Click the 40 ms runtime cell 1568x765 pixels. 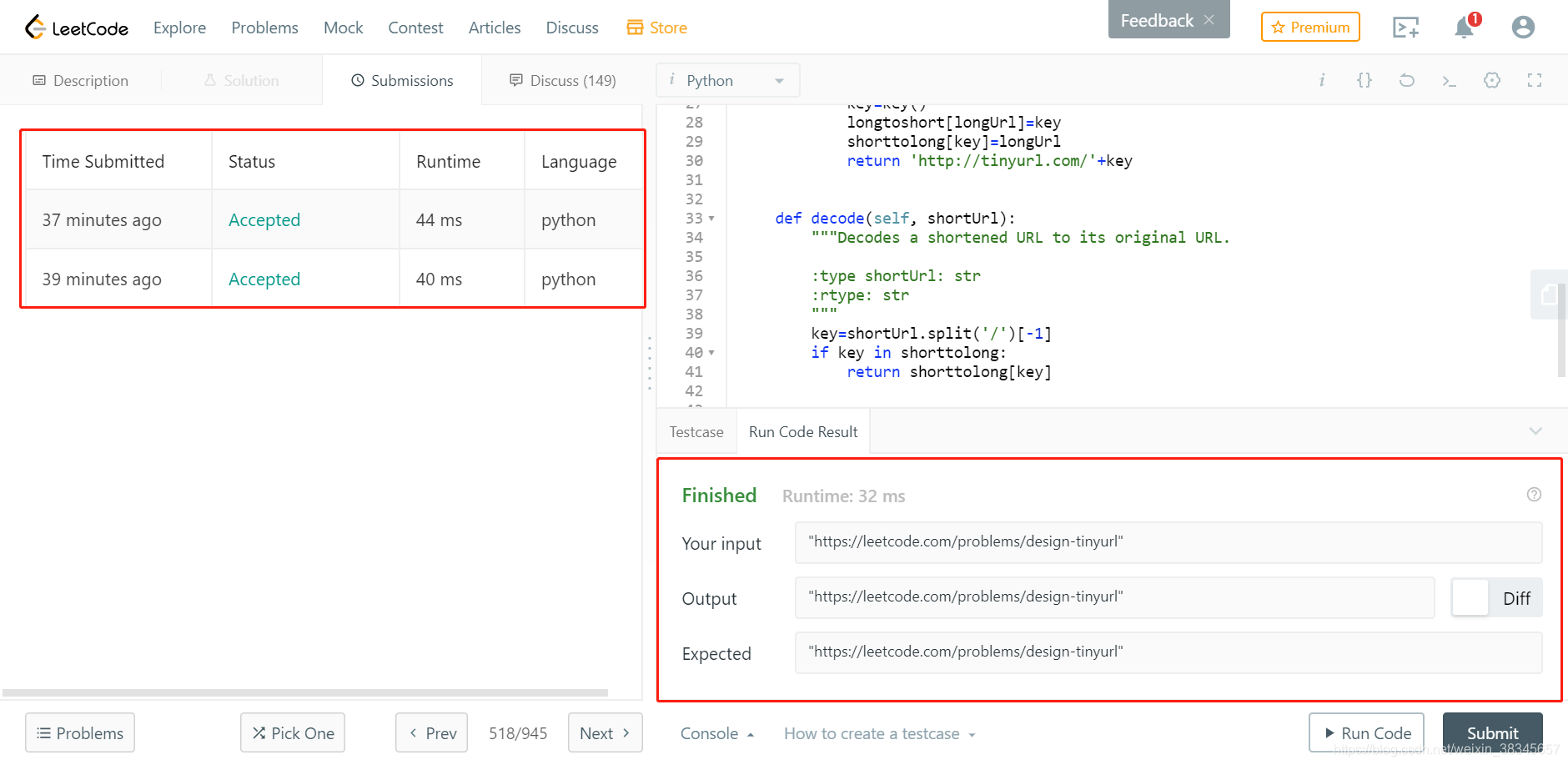coord(462,279)
